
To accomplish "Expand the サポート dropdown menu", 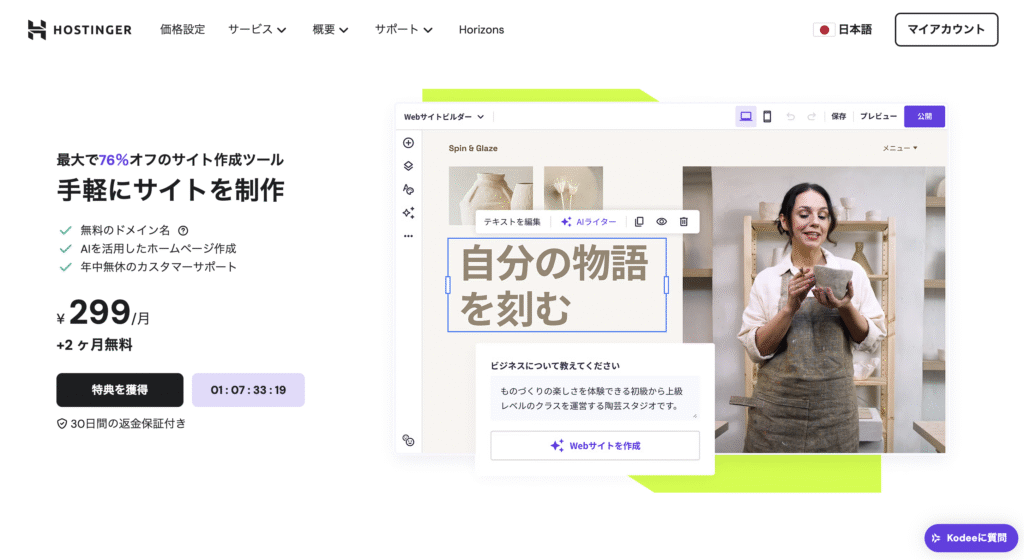I will pos(404,30).
